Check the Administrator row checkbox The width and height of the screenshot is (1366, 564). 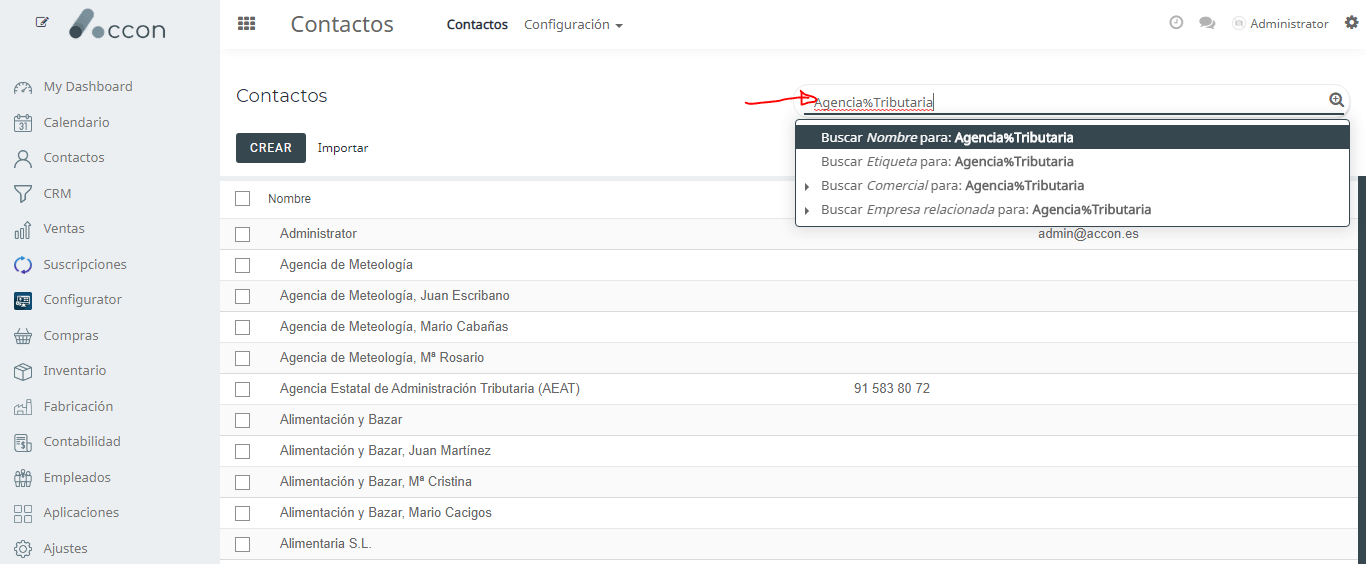click(242, 234)
